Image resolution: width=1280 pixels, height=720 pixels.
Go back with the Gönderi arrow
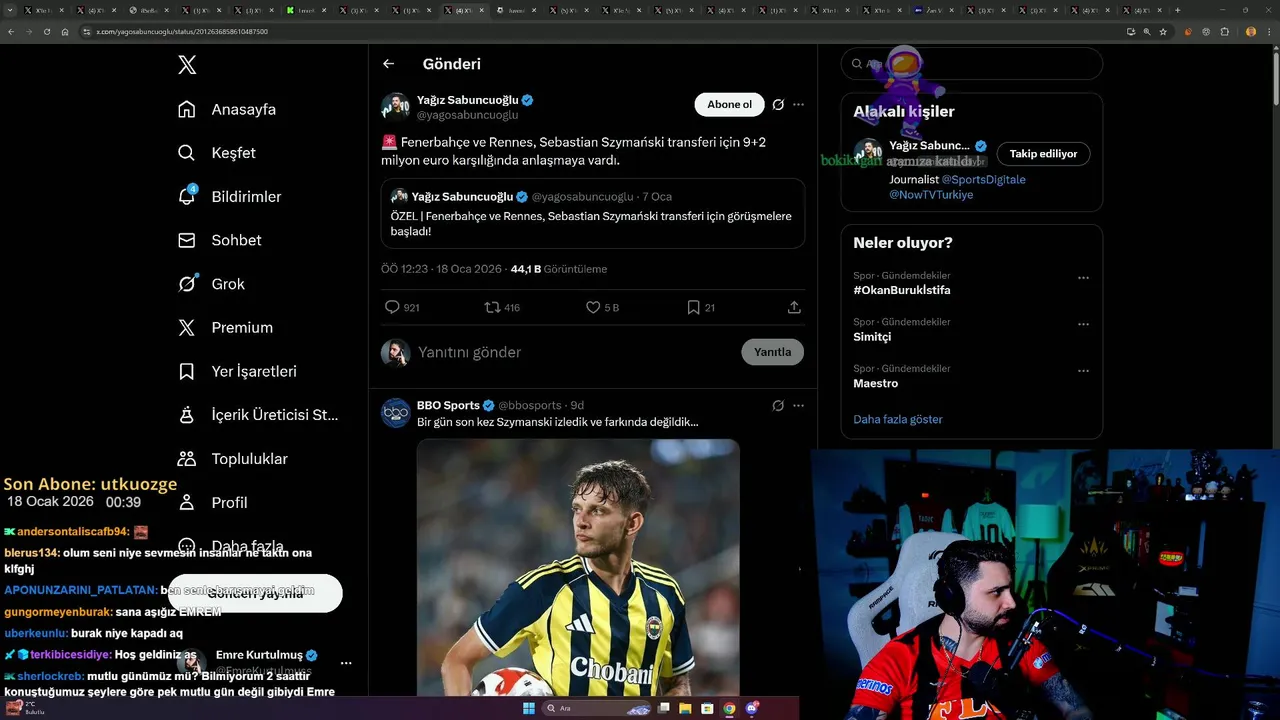click(x=389, y=64)
